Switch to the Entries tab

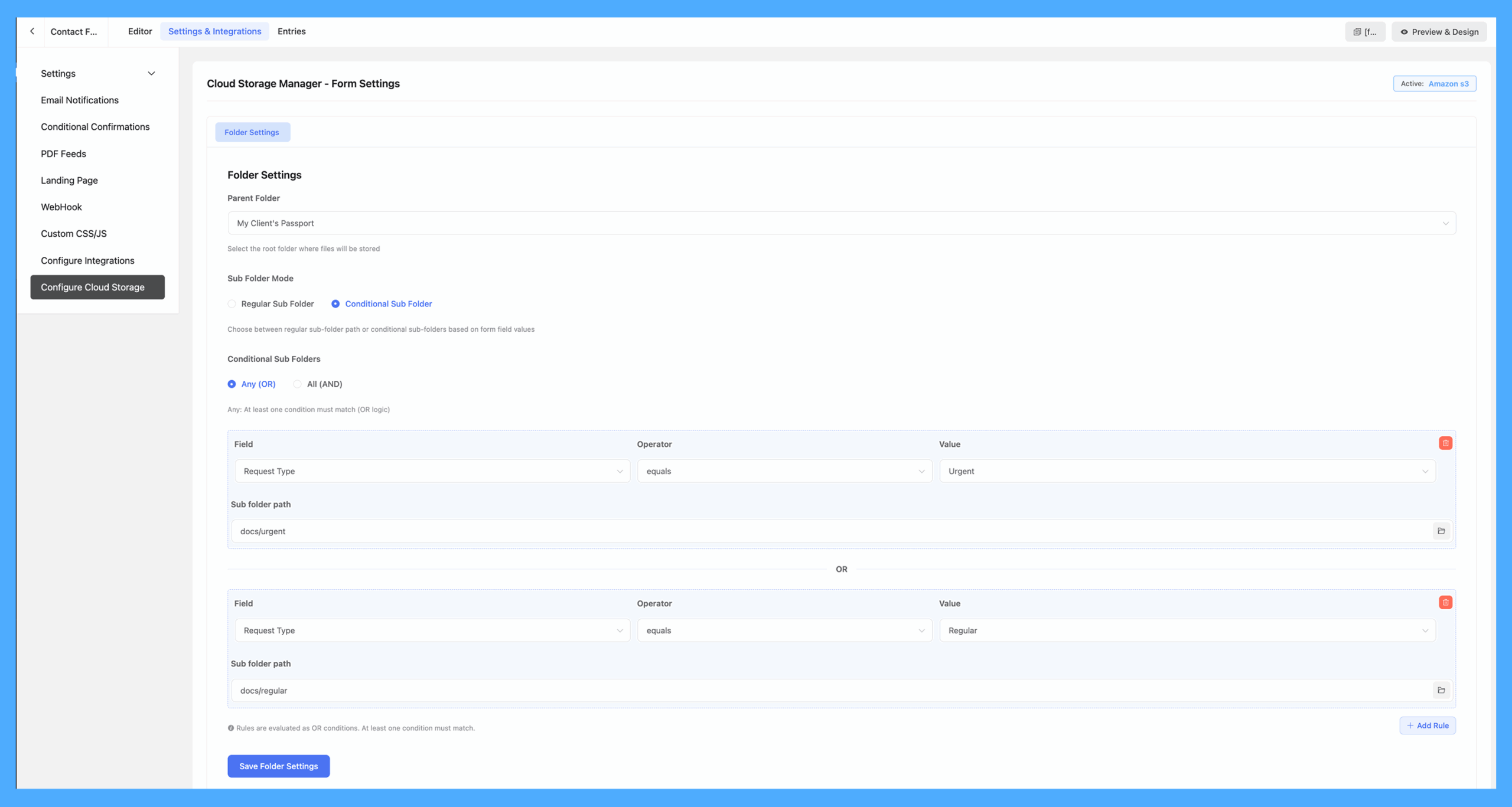click(x=291, y=31)
